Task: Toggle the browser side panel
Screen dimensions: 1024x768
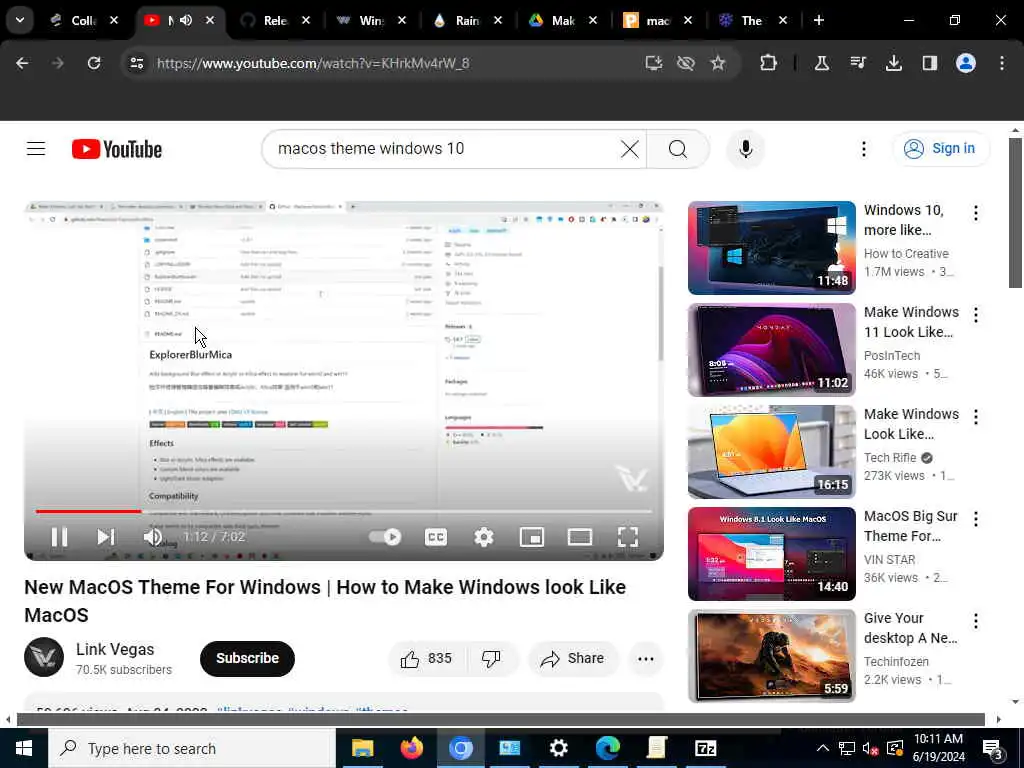Action: (x=929, y=63)
